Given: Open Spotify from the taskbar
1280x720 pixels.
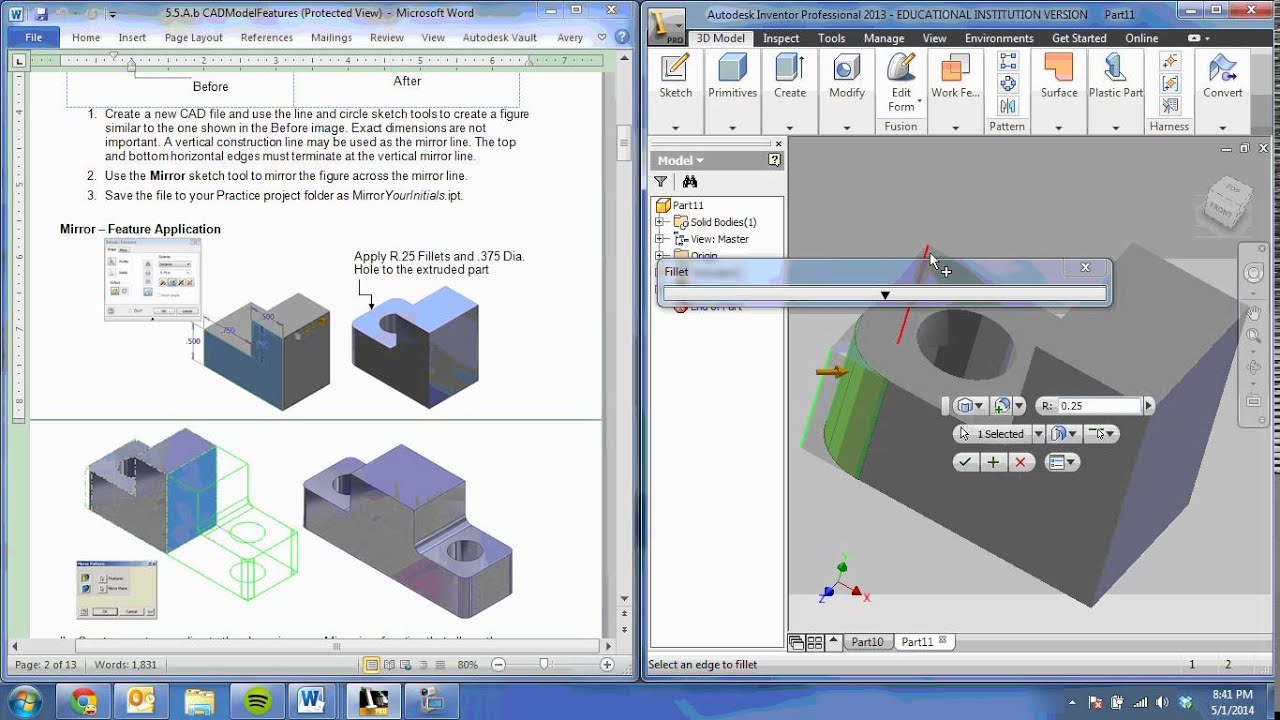Looking at the screenshot, I should point(257,701).
